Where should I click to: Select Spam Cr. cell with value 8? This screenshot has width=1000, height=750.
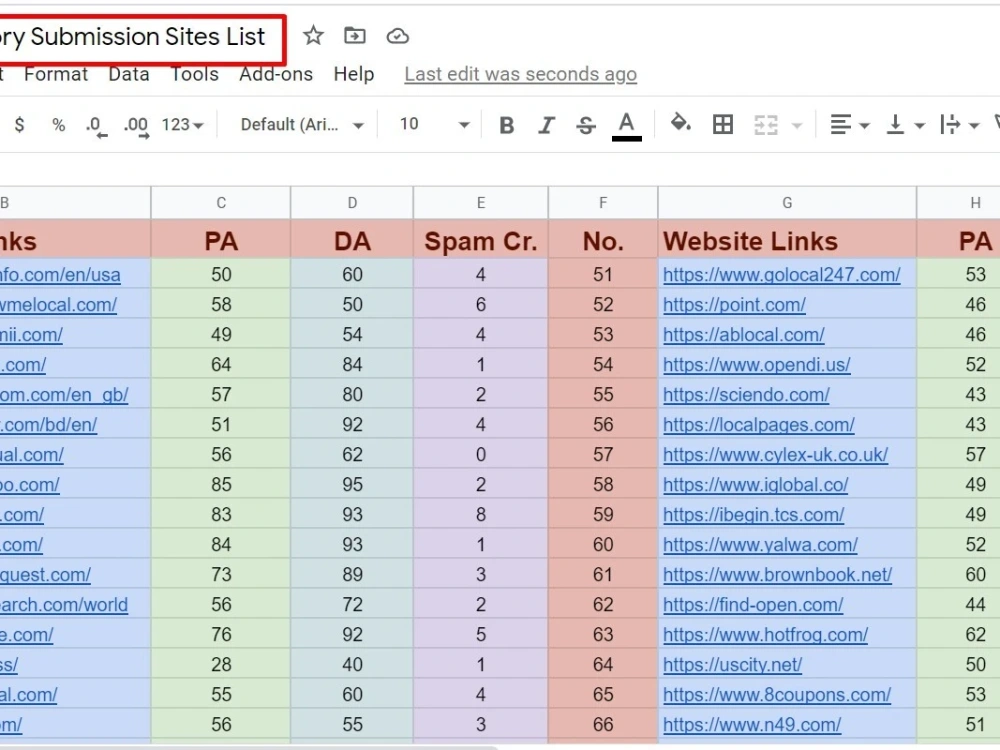point(481,515)
